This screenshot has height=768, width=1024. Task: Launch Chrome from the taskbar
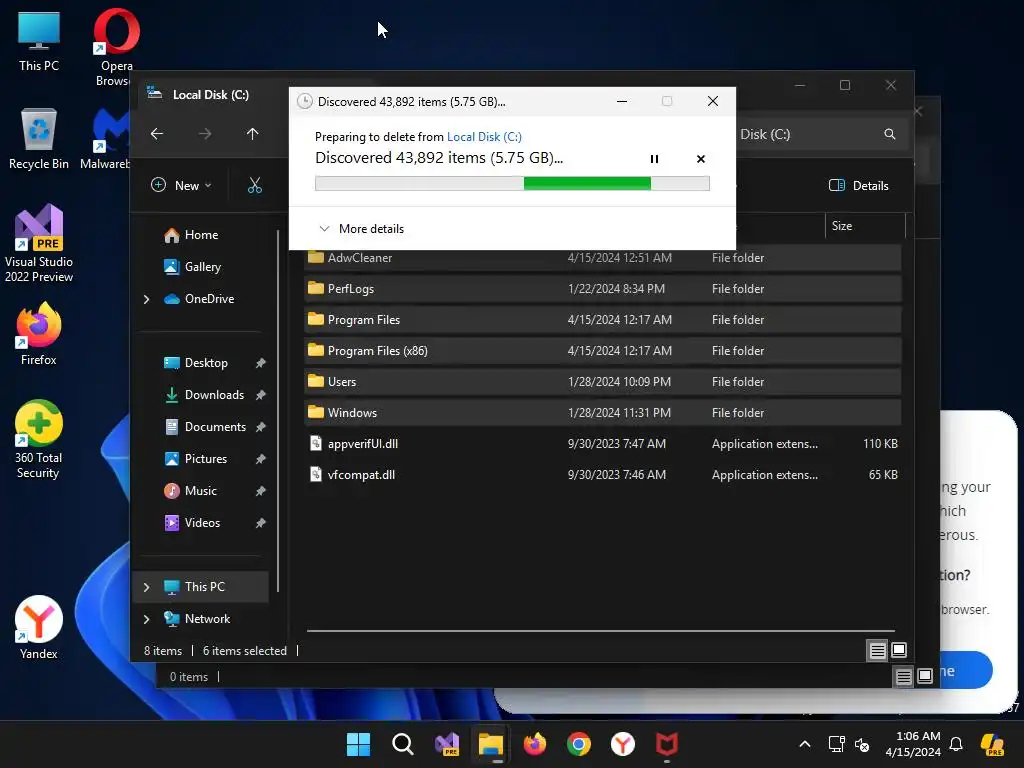(x=579, y=744)
